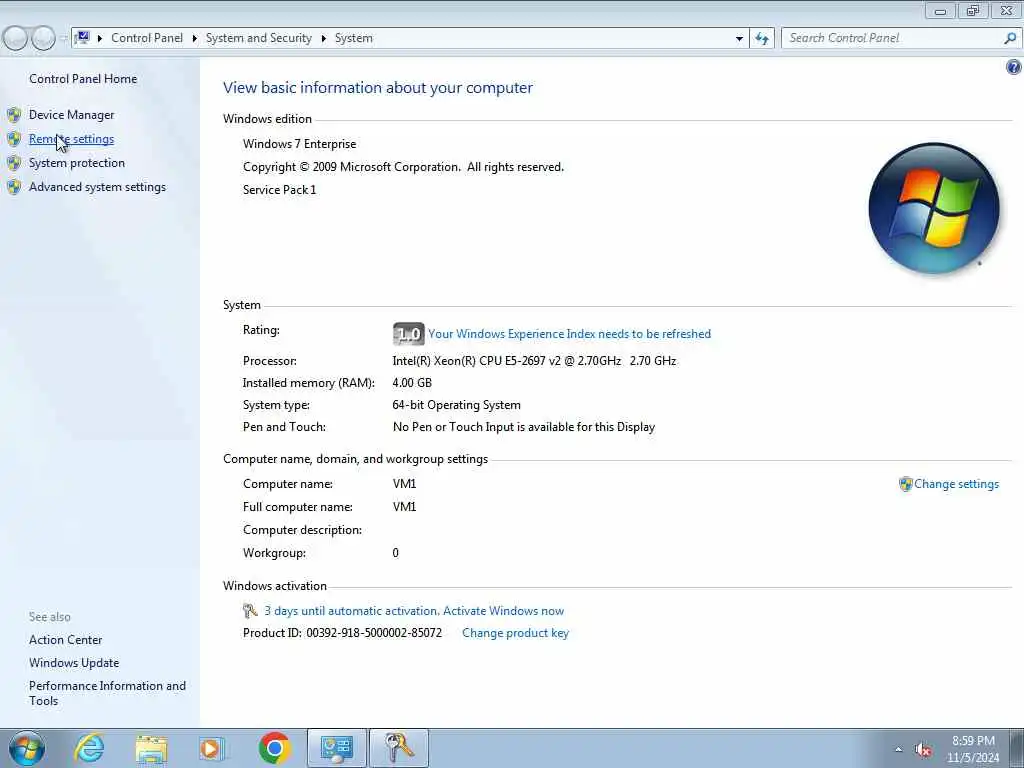Screen dimensions: 1024x768
Task: Click the computer icon in address bar
Action: (82, 38)
